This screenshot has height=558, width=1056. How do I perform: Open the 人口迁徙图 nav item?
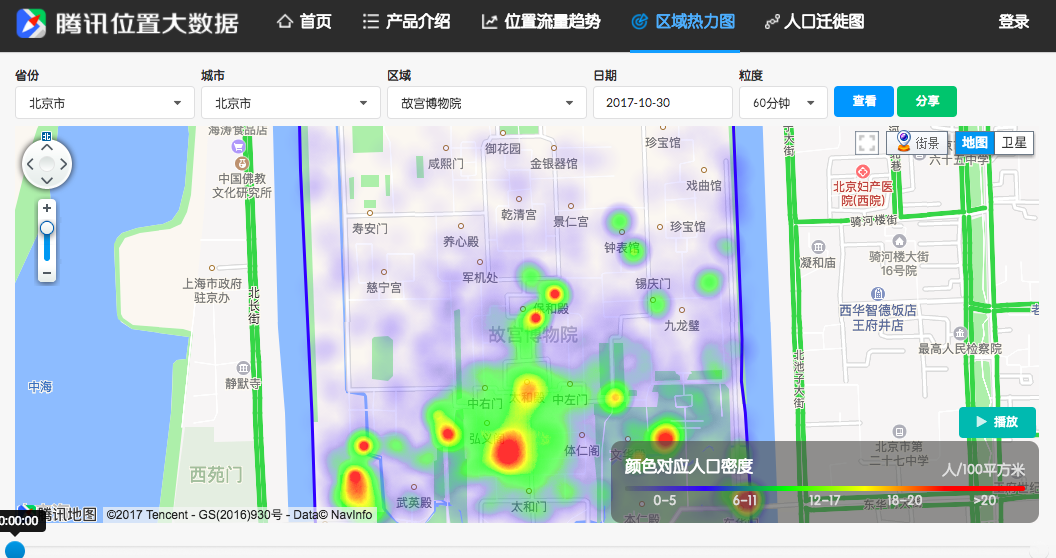click(x=814, y=22)
